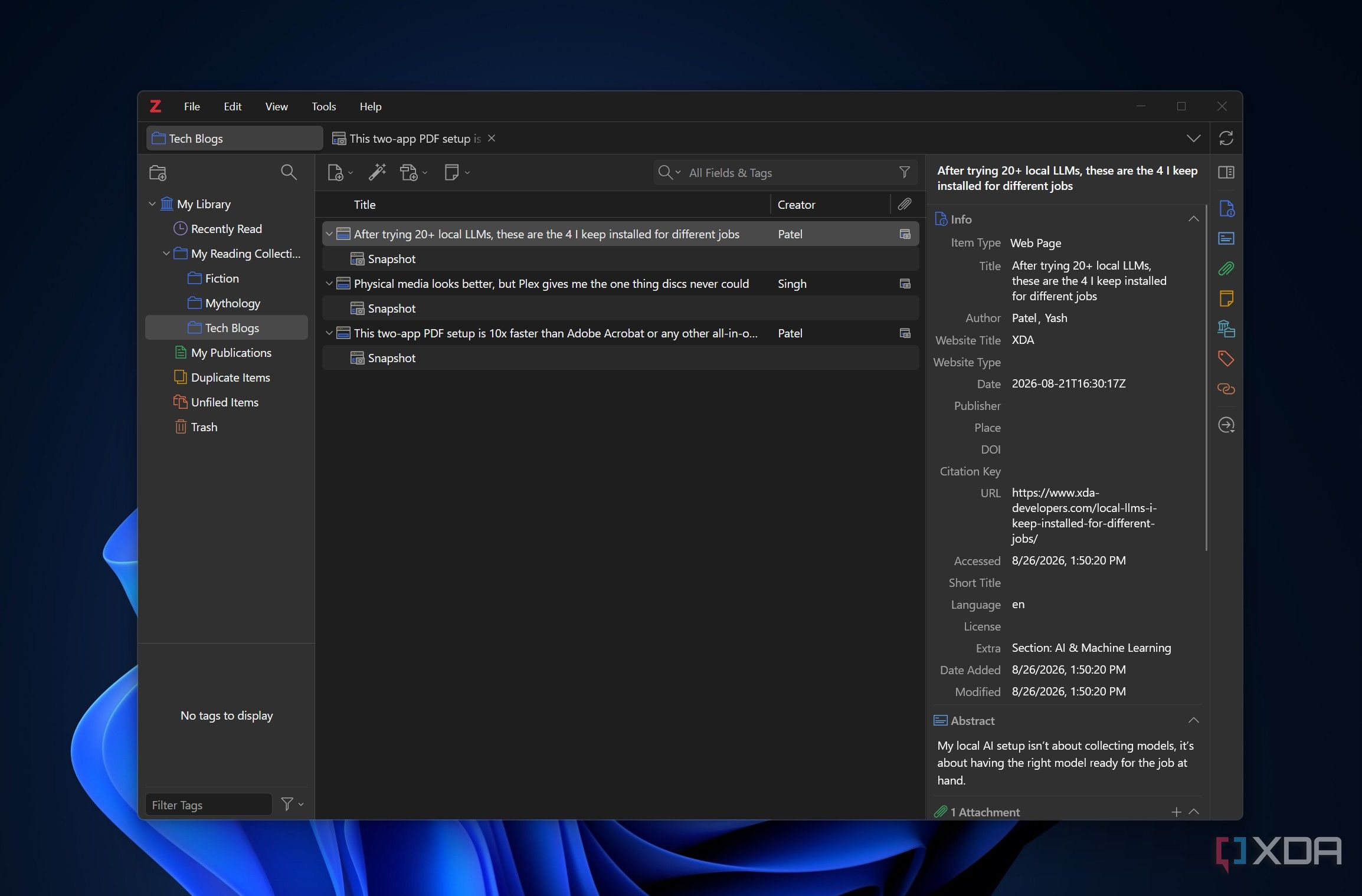Click the snapshot indicator in the local LLMs row
The width and height of the screenshot is (1362, 896).
point(905,234)
